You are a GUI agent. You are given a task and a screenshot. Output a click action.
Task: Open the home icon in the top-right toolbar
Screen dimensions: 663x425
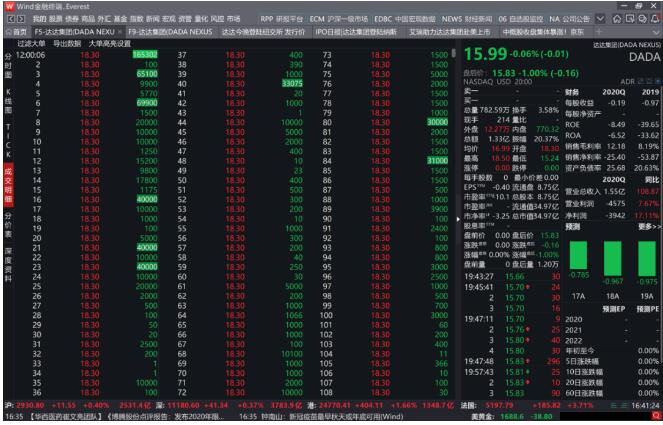(617, 19)
